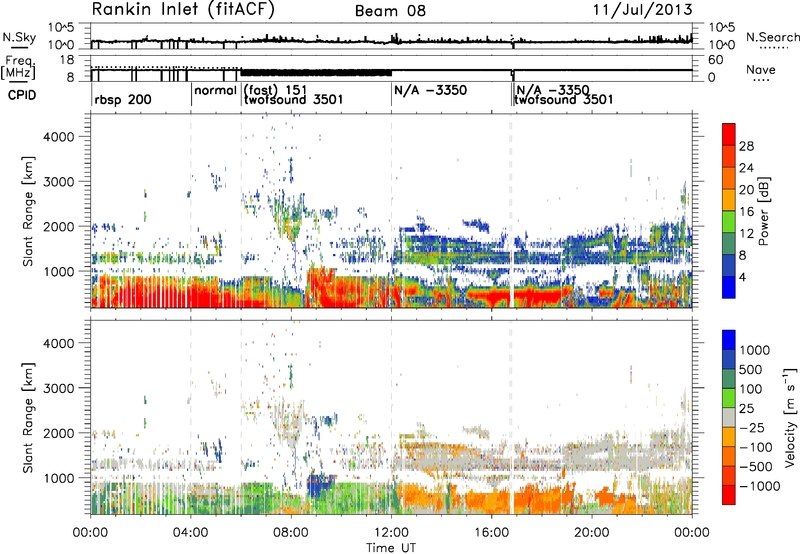Click the 'Velocity [m s⁻¹]' colorbar label
The width and height of the screenshot is (800, 554).
(790, 417)
